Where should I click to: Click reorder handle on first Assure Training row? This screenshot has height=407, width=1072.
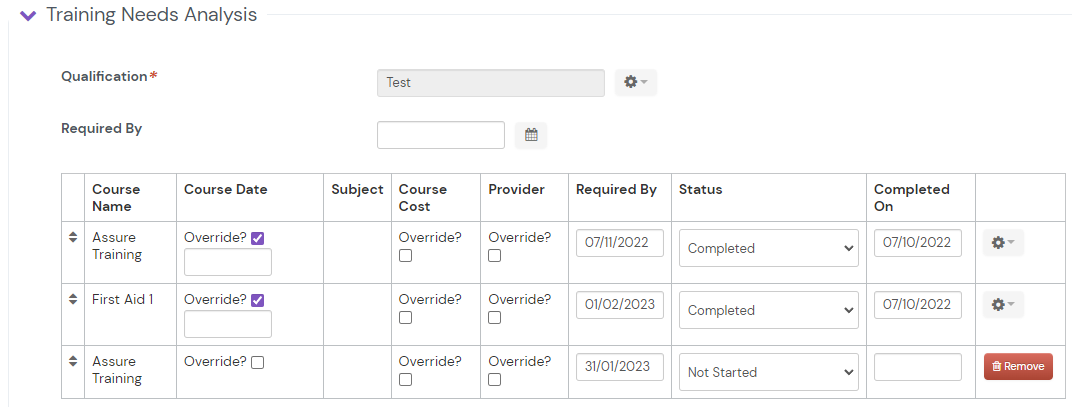72,238
